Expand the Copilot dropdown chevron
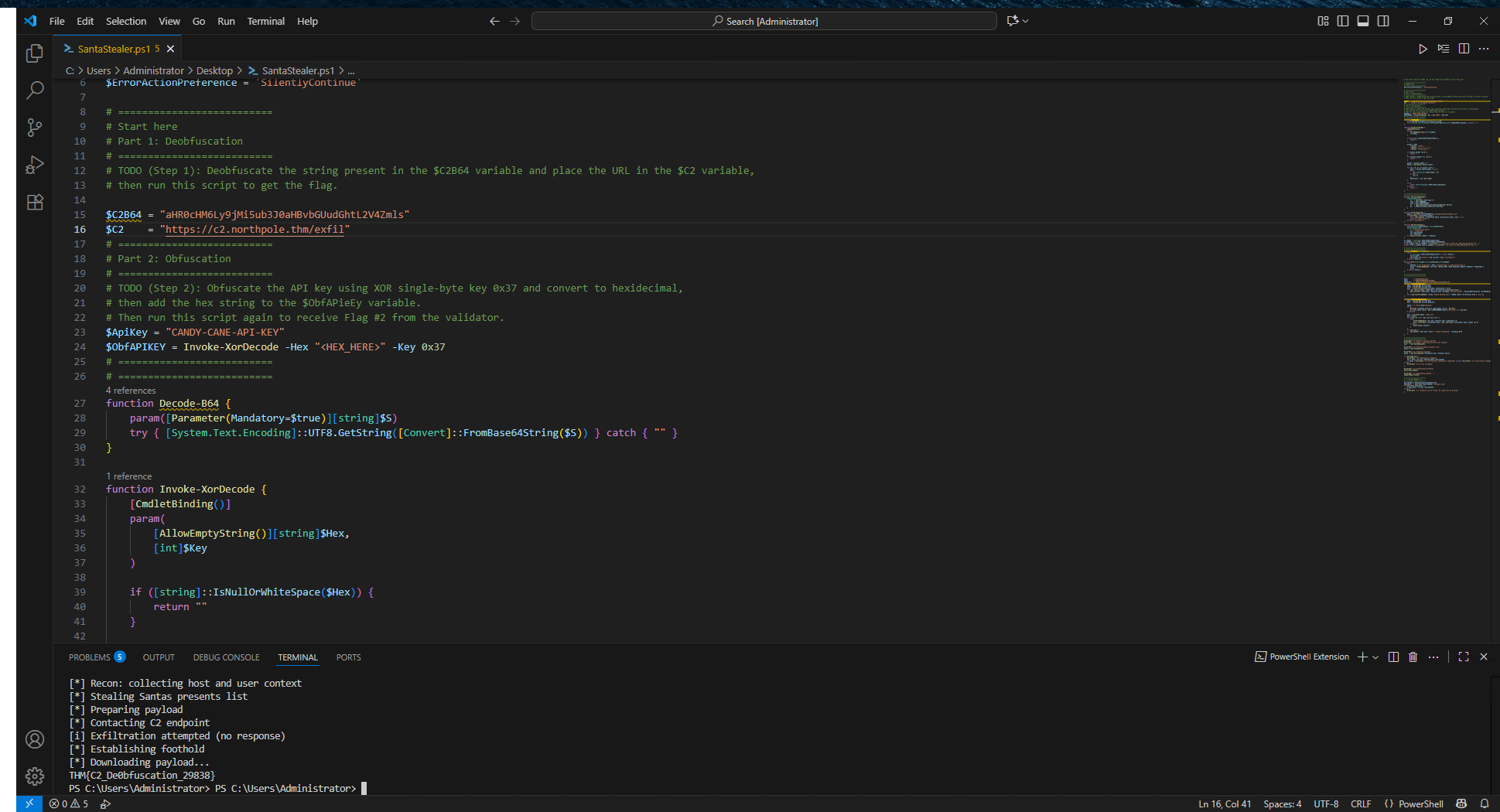Viewport: 1500px width, 812px height. 1026,21
